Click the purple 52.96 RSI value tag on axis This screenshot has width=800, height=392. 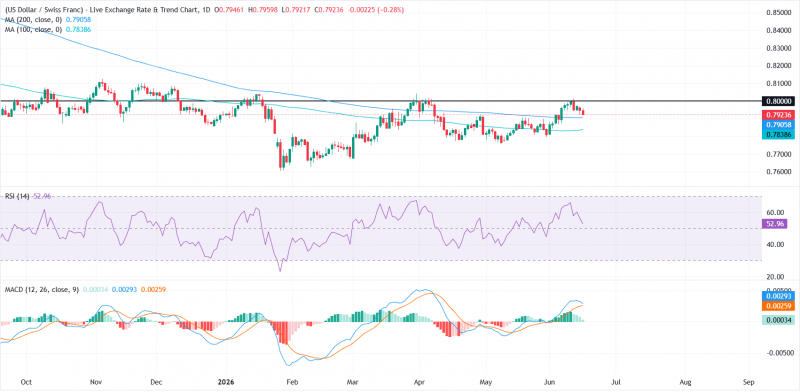pos(775,224)
